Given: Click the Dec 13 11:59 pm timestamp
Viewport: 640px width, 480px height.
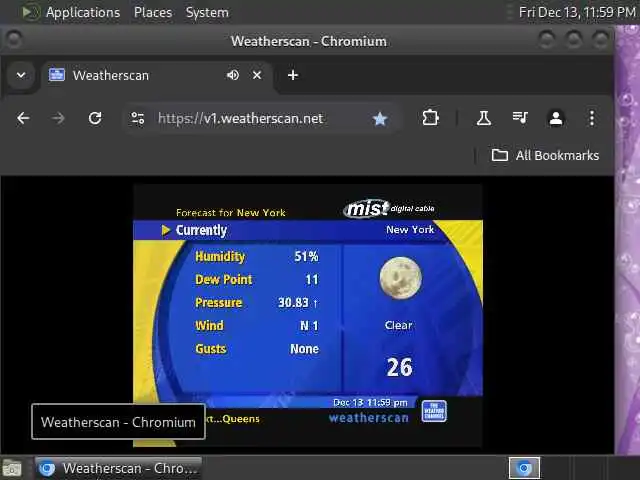Looking at the screenshot, I should click(x=370, y=403).
